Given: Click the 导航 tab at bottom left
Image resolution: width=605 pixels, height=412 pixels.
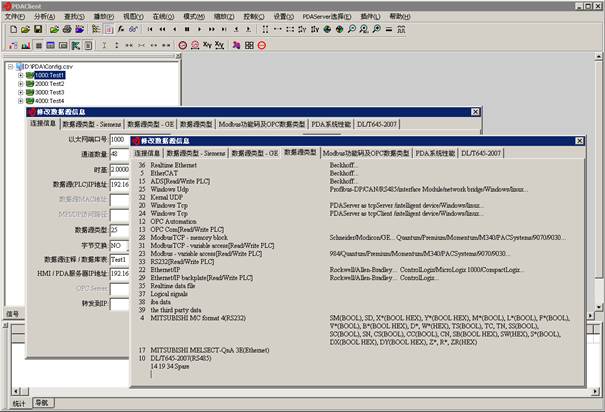Looking at the screenshot, I should pos(41,402).
